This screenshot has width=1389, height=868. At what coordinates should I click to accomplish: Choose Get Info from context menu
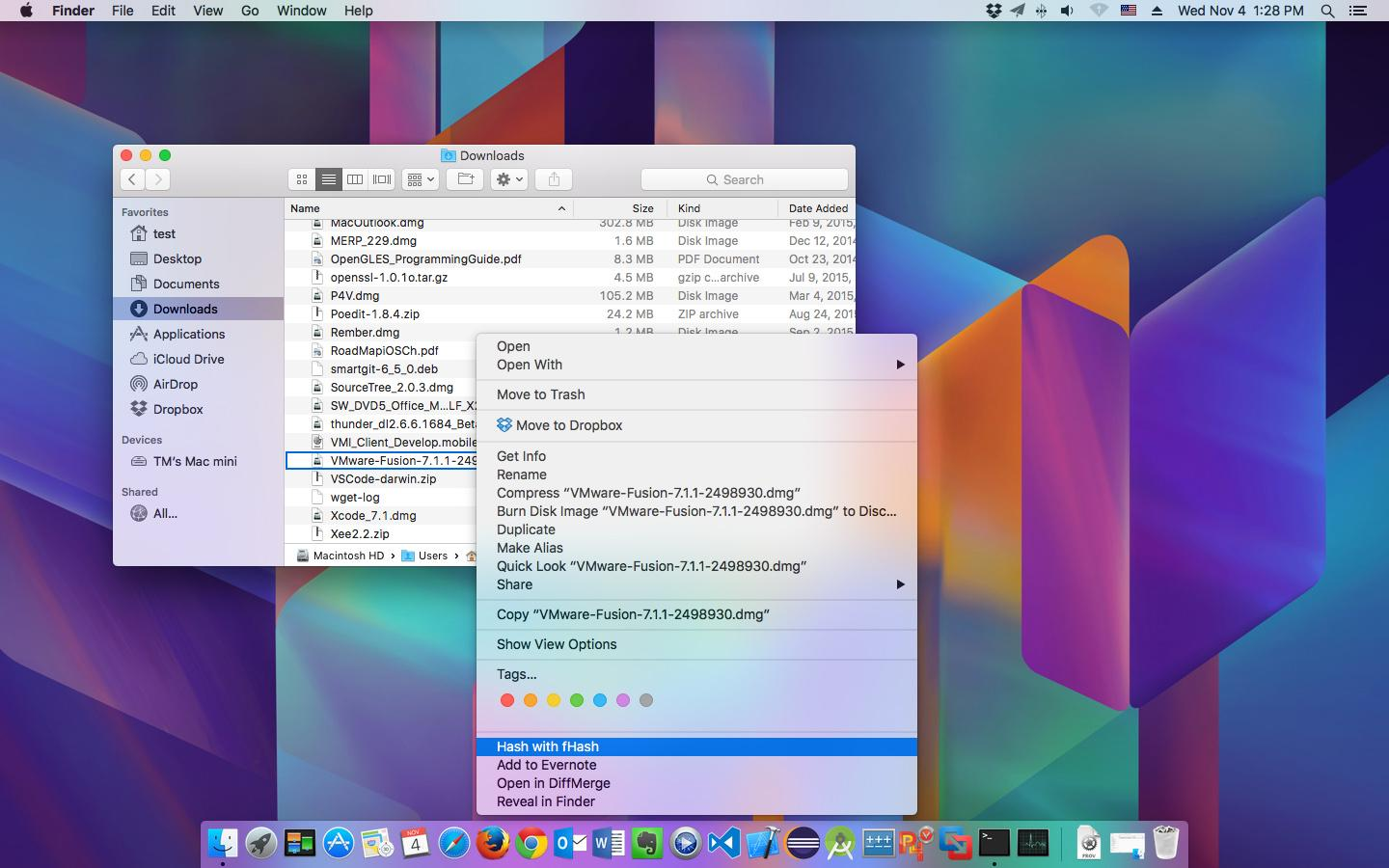coord(521,456)
